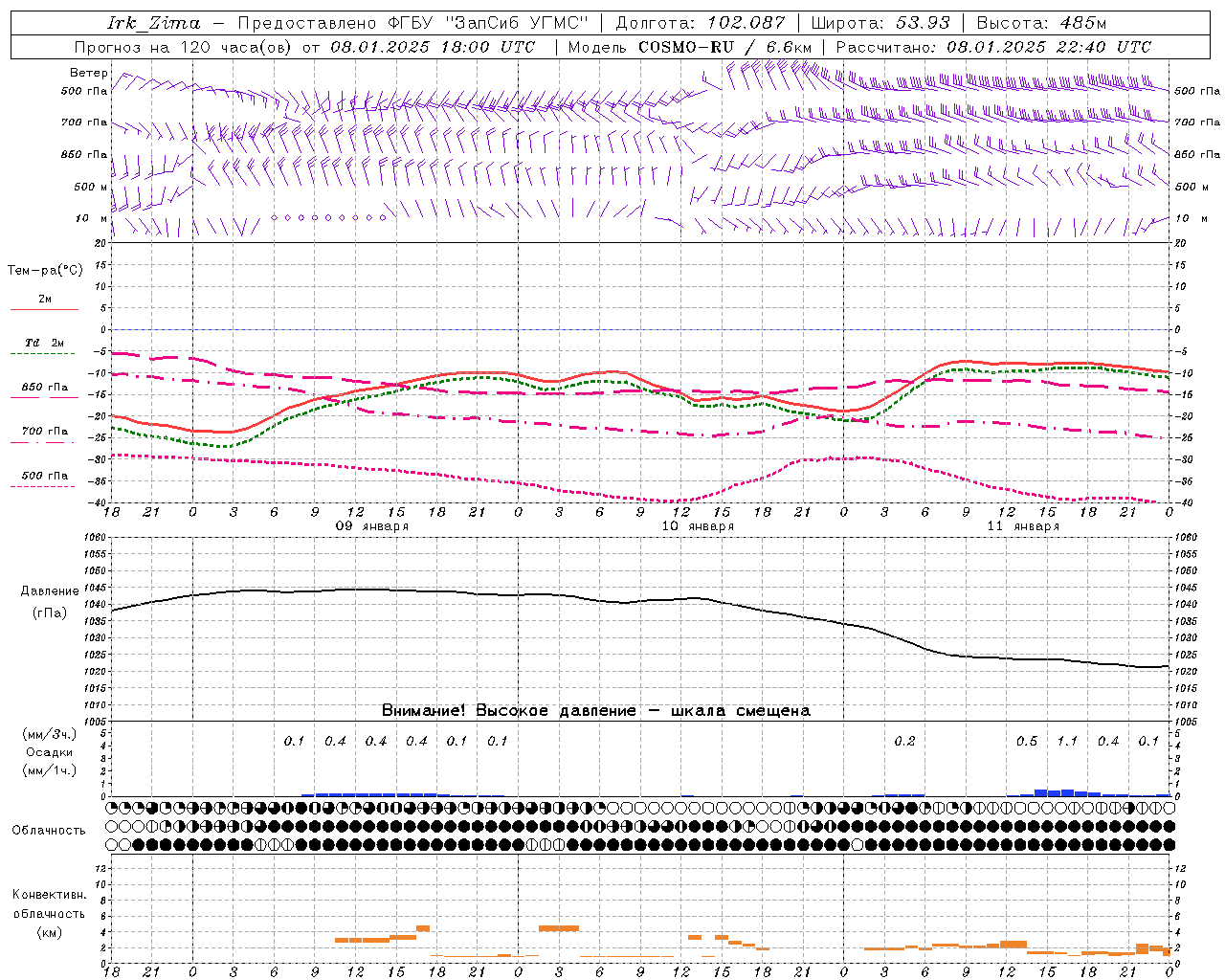1225x980 pixels.
Task: Click the computed time Рассчитано: 08.01.2025 22:40 UTC
Action: 993,47
